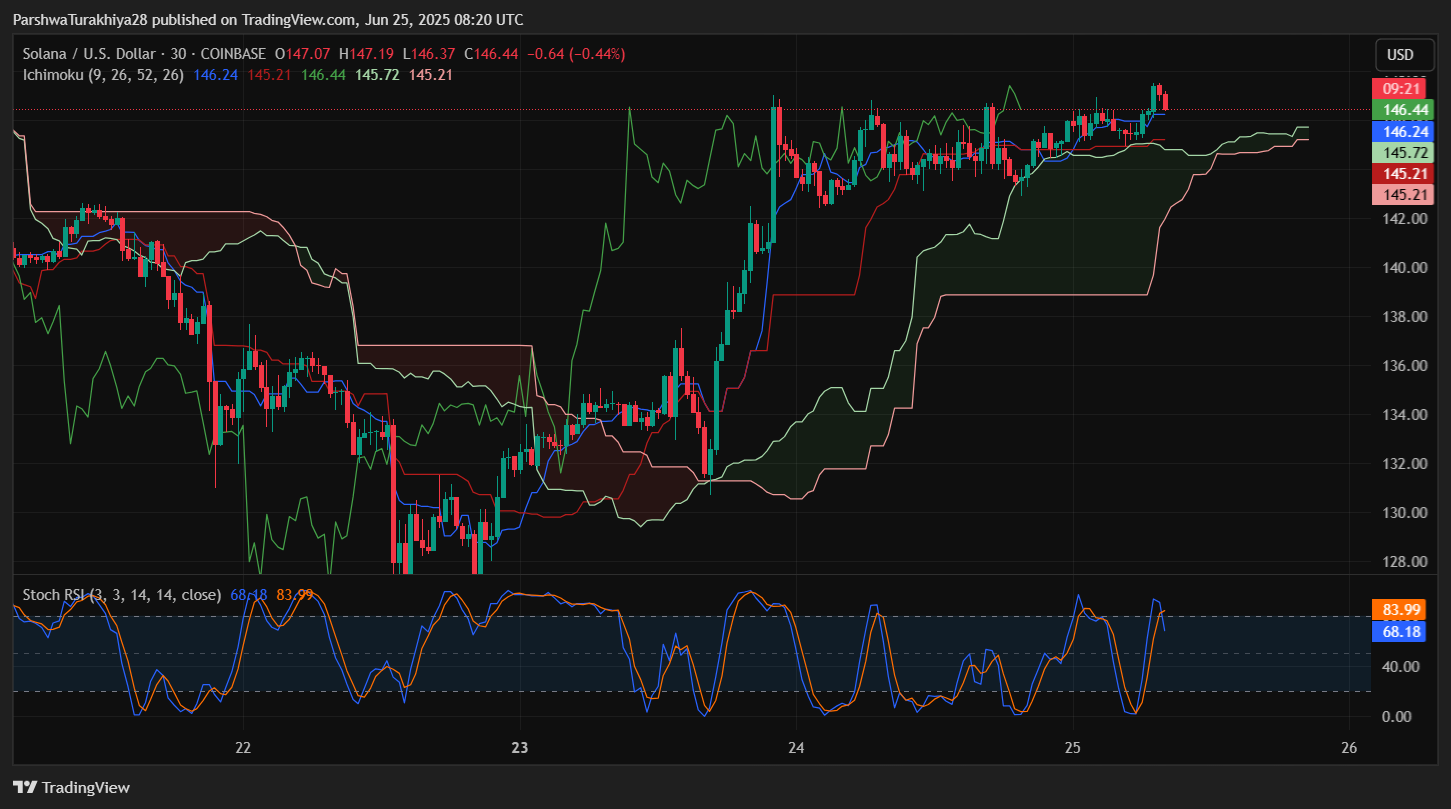Click date 23 on the time axis
Screen dimensions: 1451x809
tap(519, 748)
